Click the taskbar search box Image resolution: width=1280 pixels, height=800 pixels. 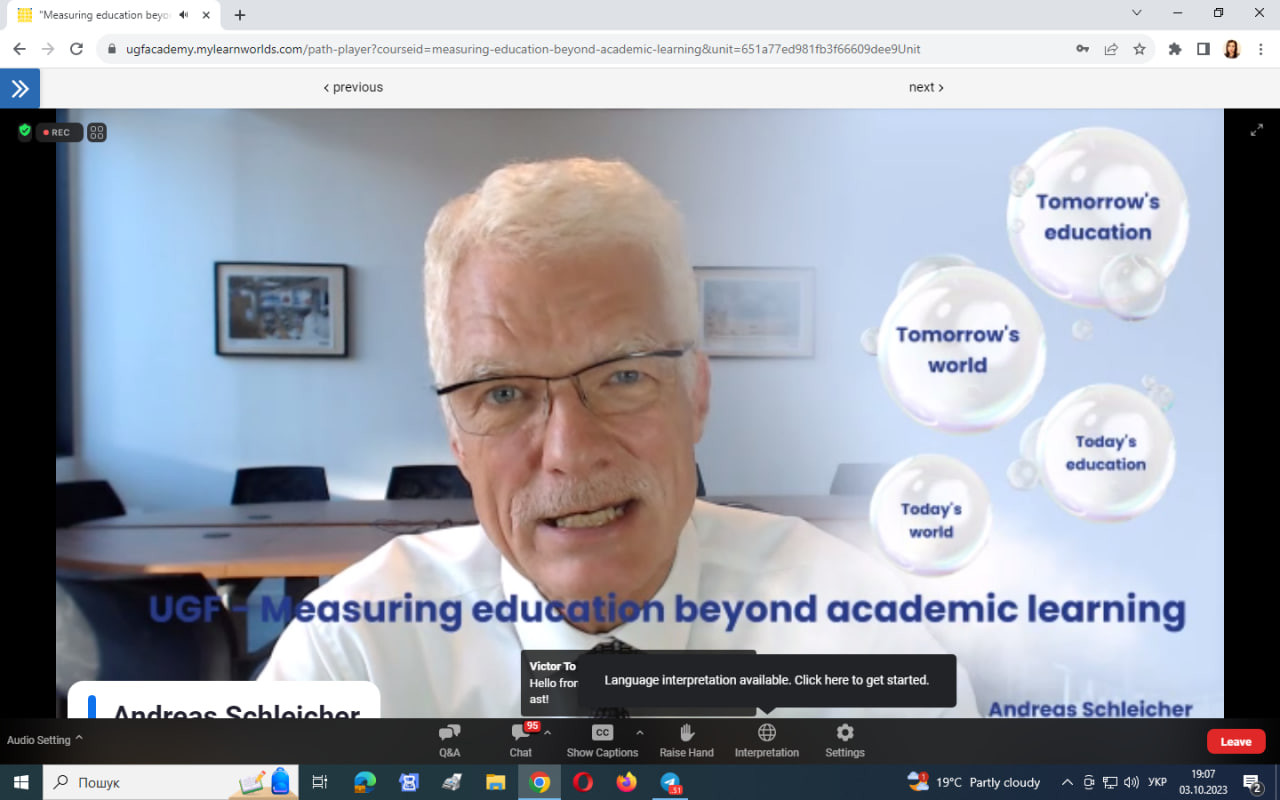(171, 782)
